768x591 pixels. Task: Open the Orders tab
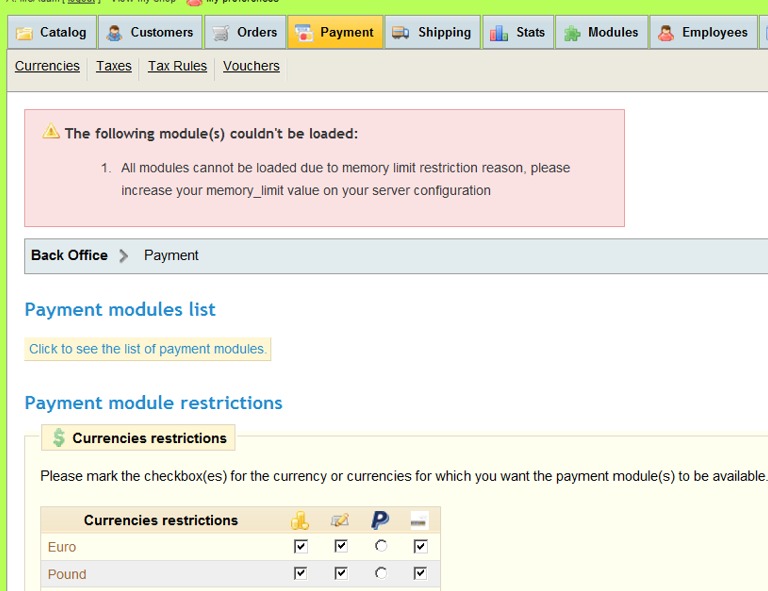point(245,32)
